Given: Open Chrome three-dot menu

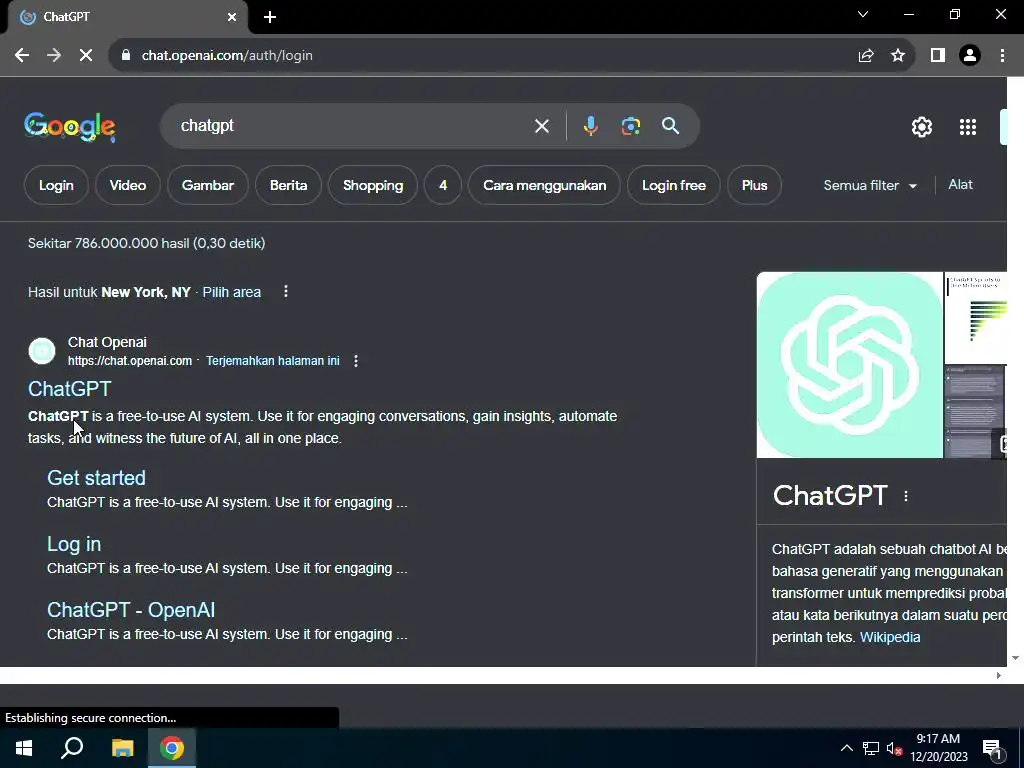Looking at the screenshot, I should point(1002,56).
